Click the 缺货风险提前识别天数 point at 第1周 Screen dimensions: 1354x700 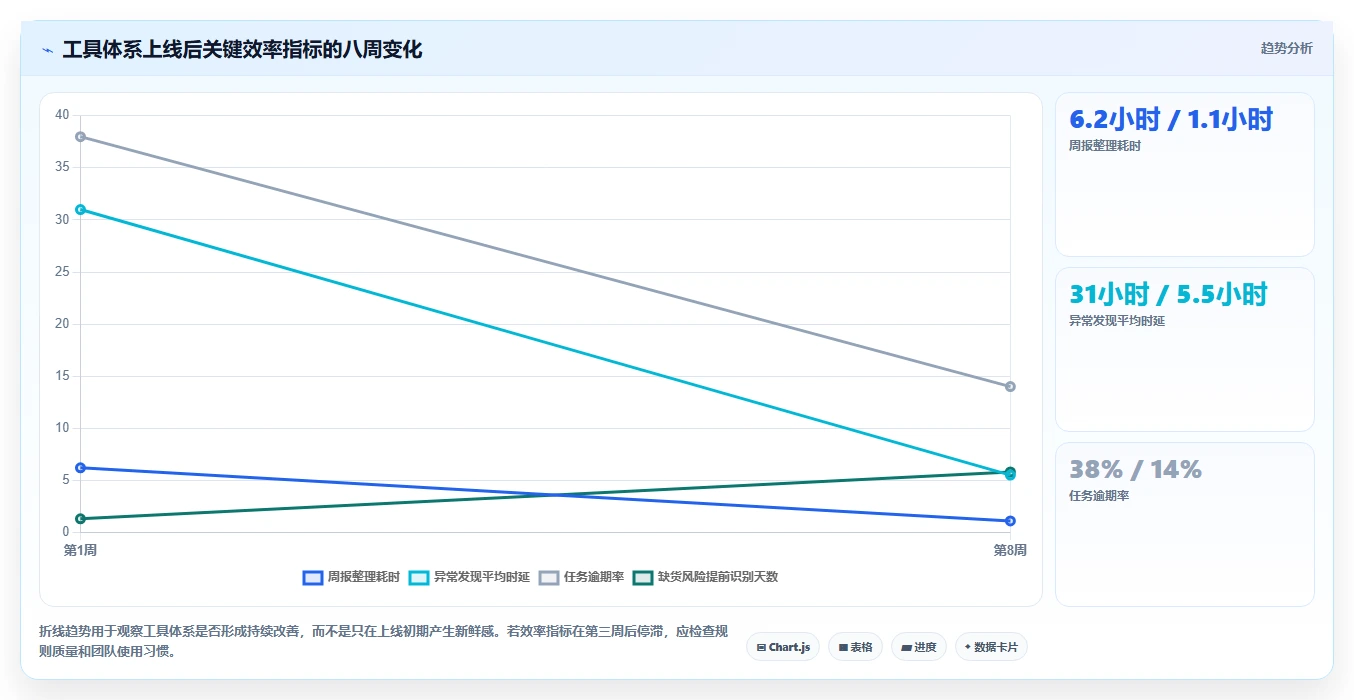80,518
